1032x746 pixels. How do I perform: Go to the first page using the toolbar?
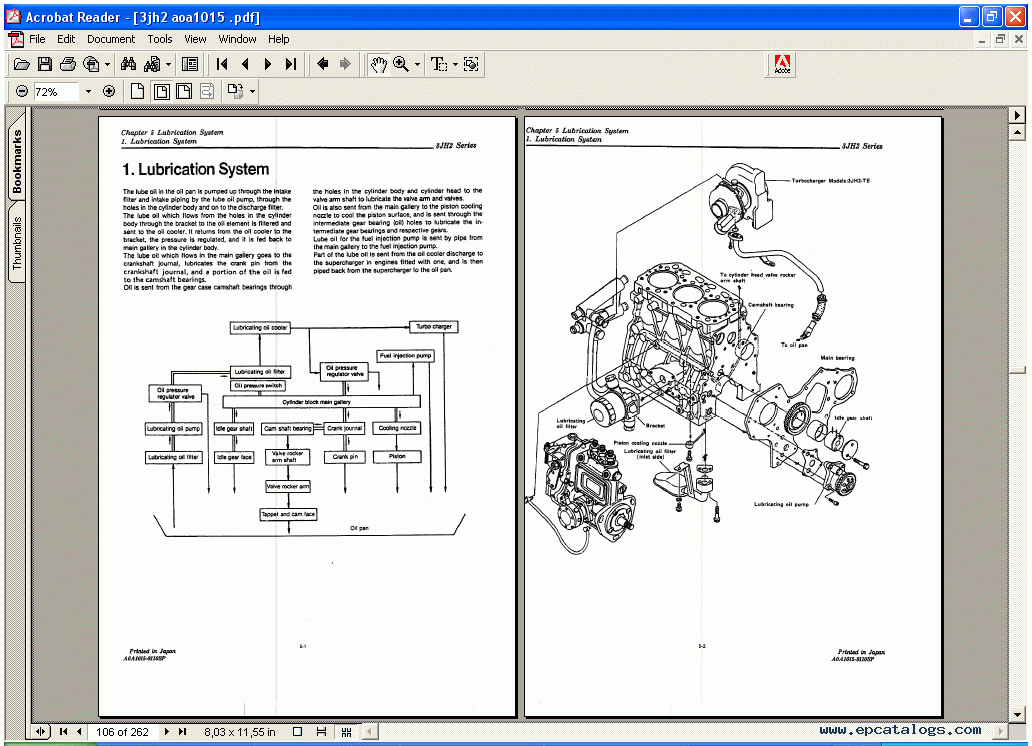[222, 64]
